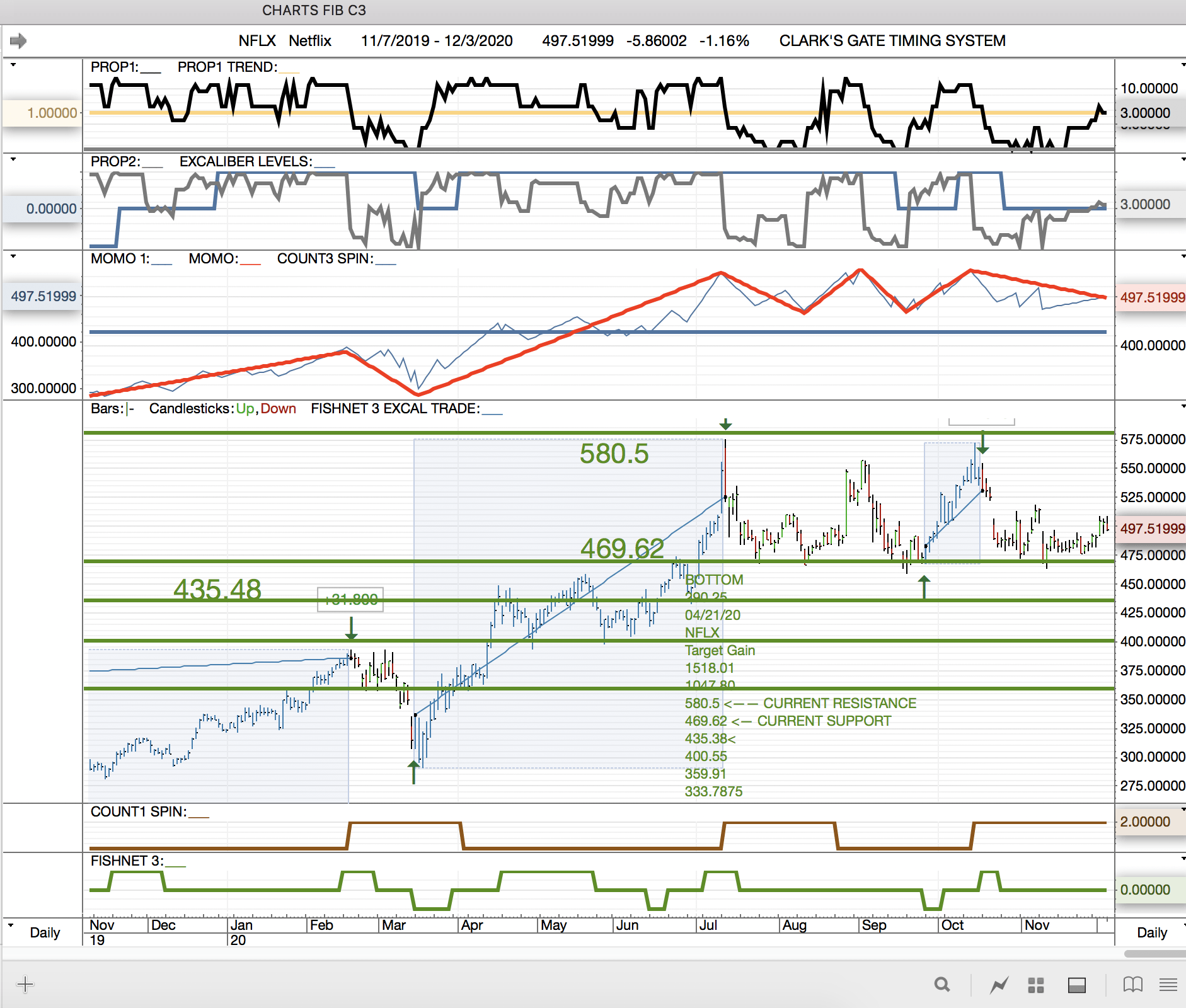Click the -5.86002 change value
The width and height of the screenshot is (1186, 1008).
click(x=657, y=41)
